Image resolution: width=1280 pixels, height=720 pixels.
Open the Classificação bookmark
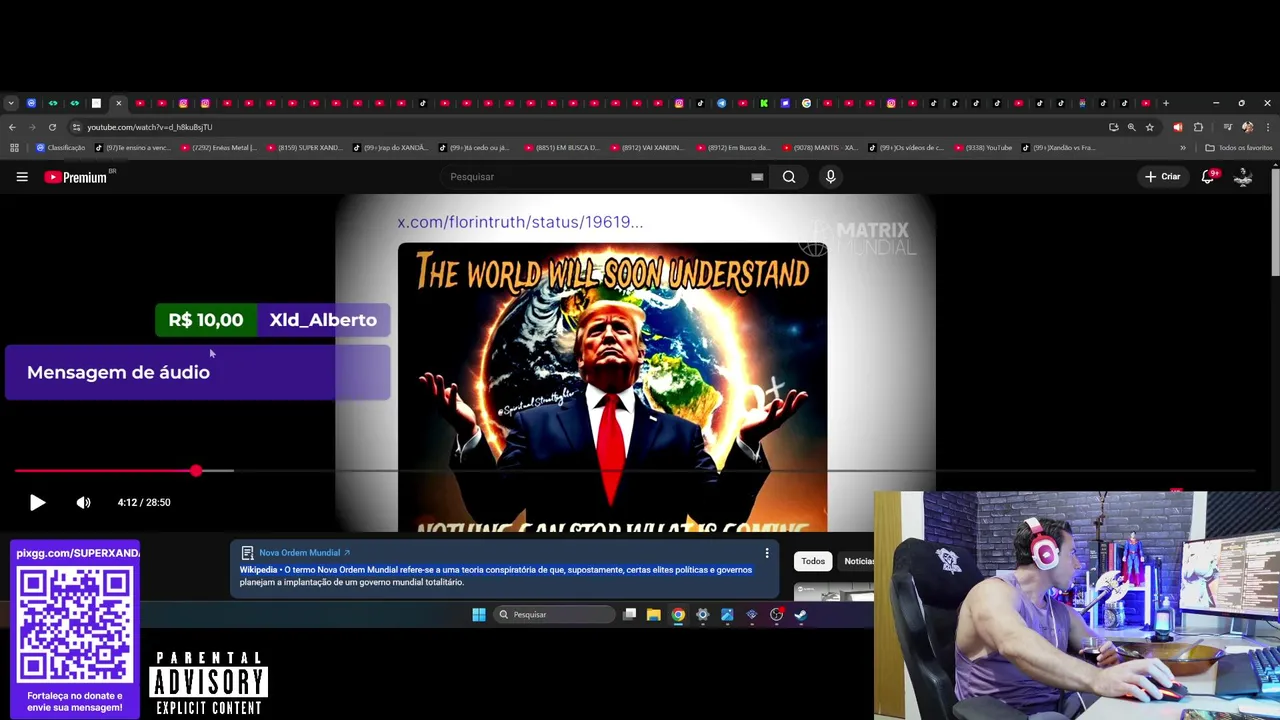point(60,148)
